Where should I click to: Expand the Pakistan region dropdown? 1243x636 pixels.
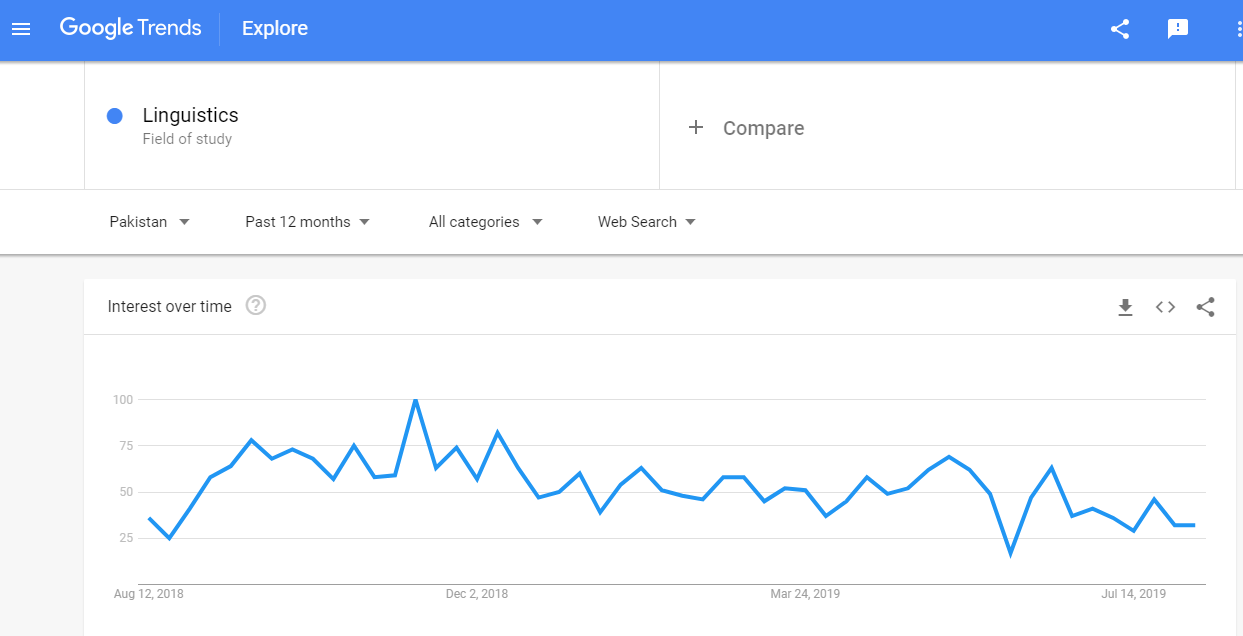150,222
